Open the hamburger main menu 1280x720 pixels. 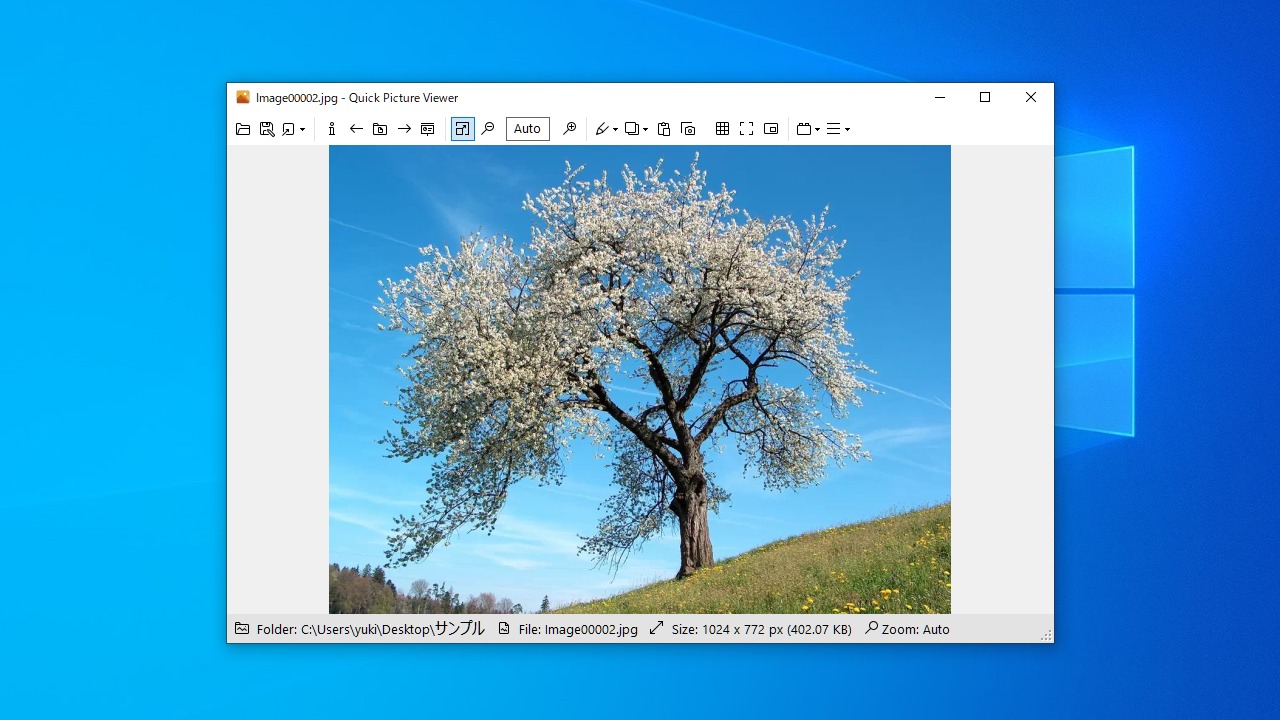[834, 129]
